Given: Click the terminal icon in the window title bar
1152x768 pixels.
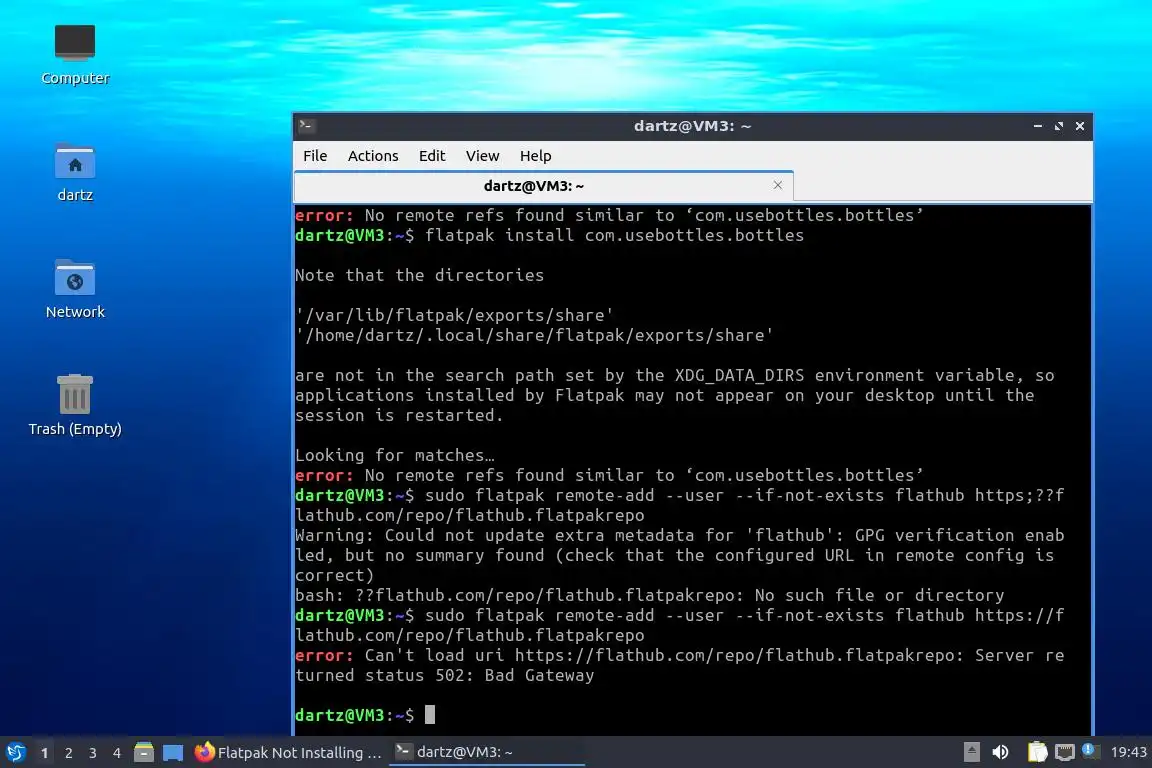Looking at the screenshot, I should (307, 126).
